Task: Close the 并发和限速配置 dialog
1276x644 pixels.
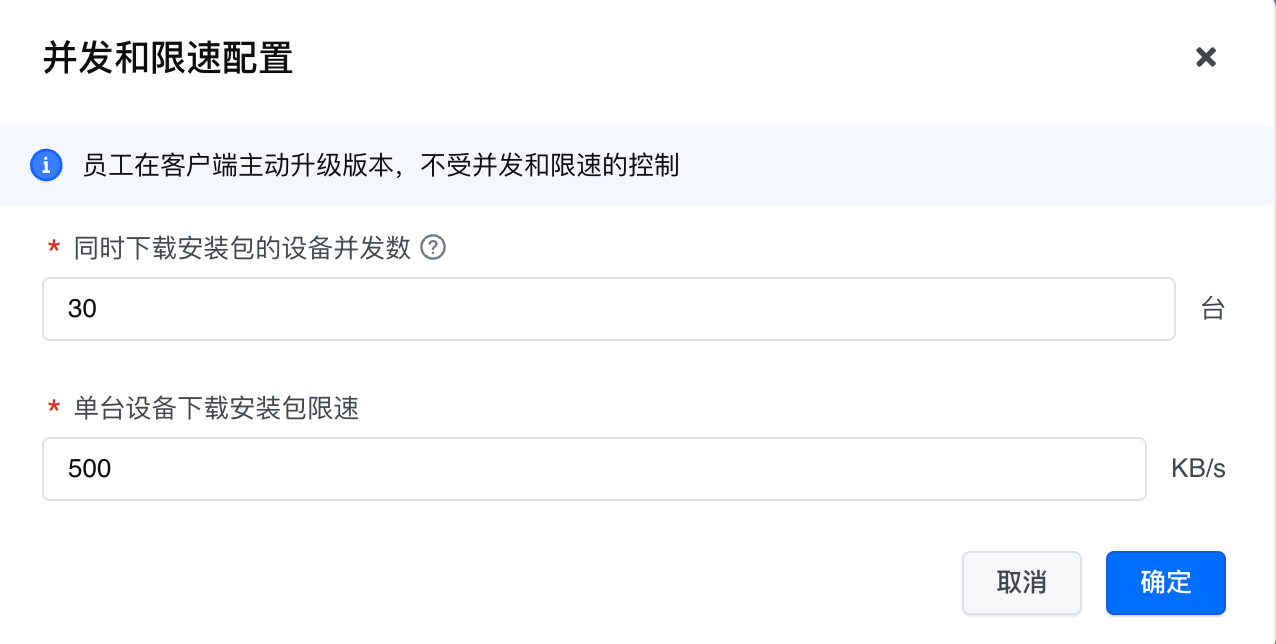Action: (x=1206, y=57)
